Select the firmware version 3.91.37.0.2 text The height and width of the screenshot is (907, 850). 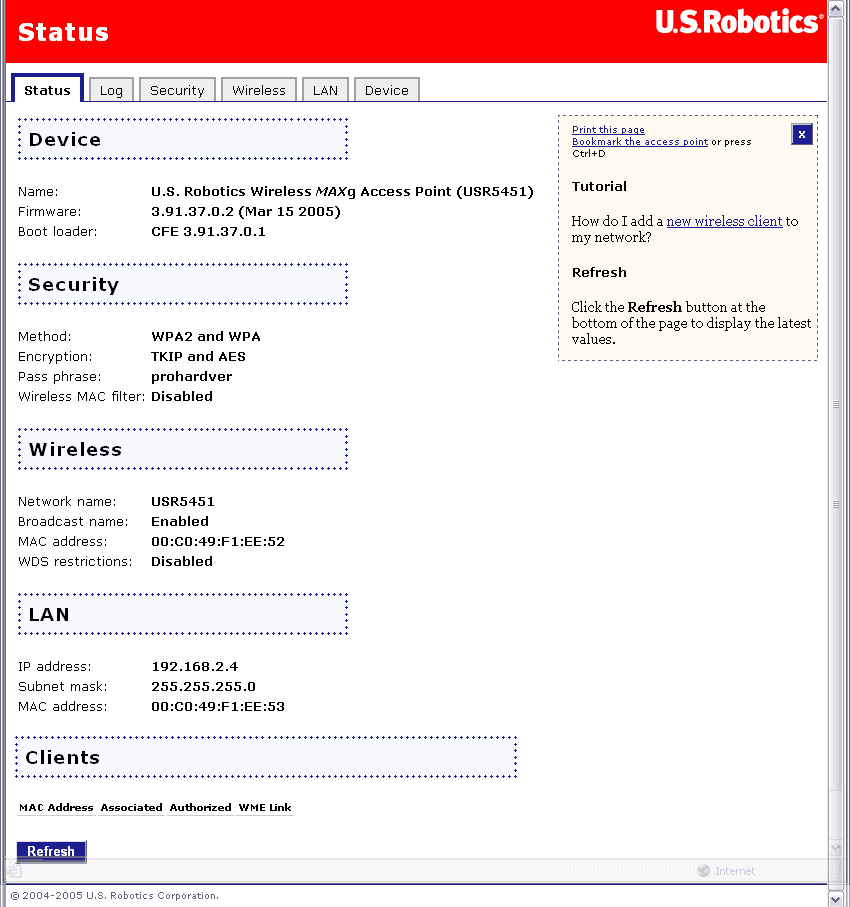[x=246, y=212]
